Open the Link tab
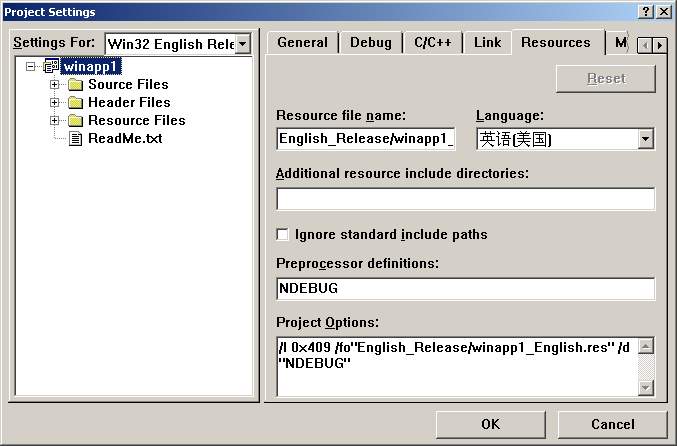677x446 pixels. (487, 43)
